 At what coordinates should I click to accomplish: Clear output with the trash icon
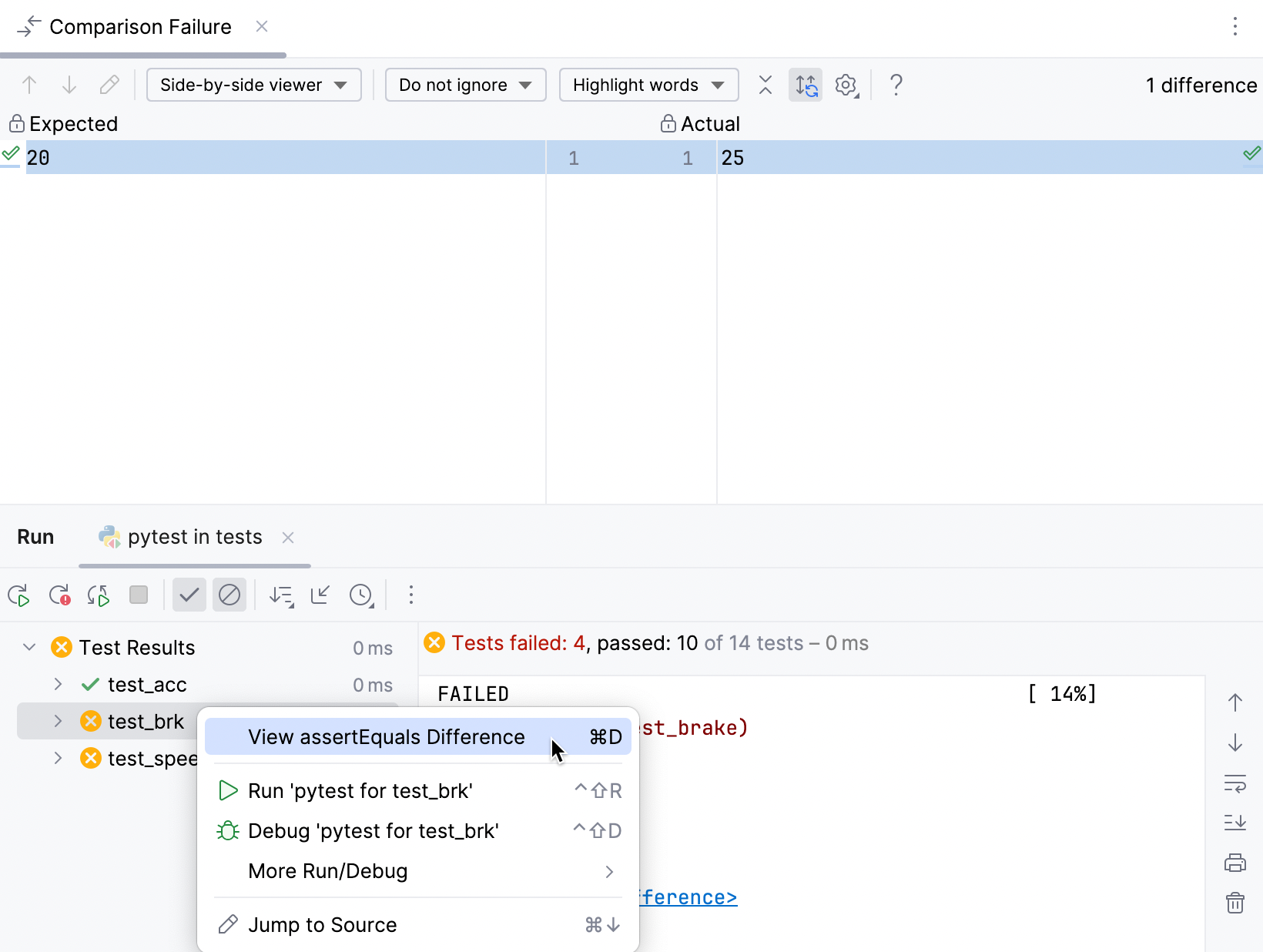tap(1235, 903)
